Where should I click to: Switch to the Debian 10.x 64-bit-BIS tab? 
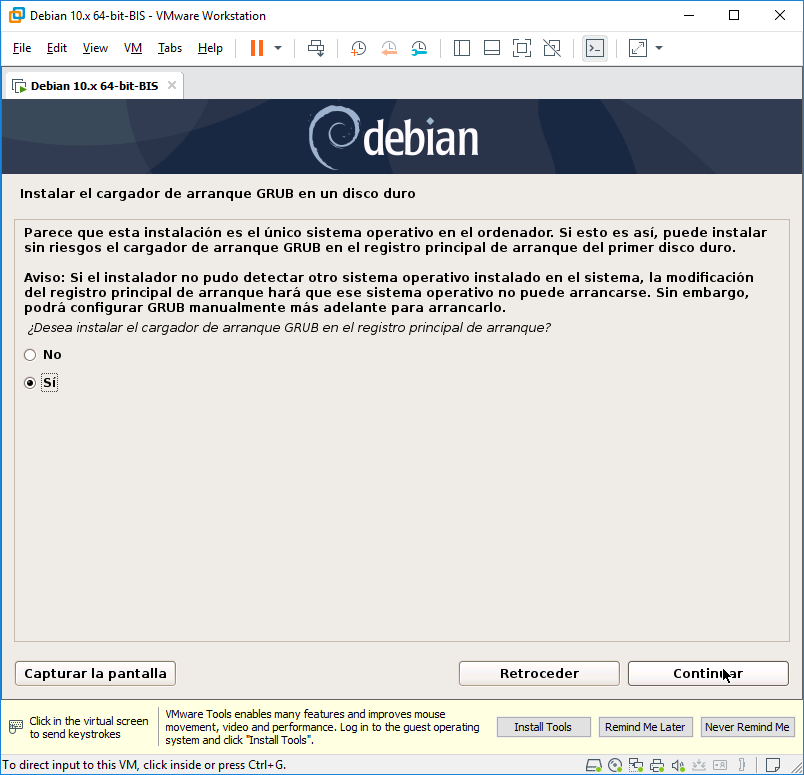[94, 86]
